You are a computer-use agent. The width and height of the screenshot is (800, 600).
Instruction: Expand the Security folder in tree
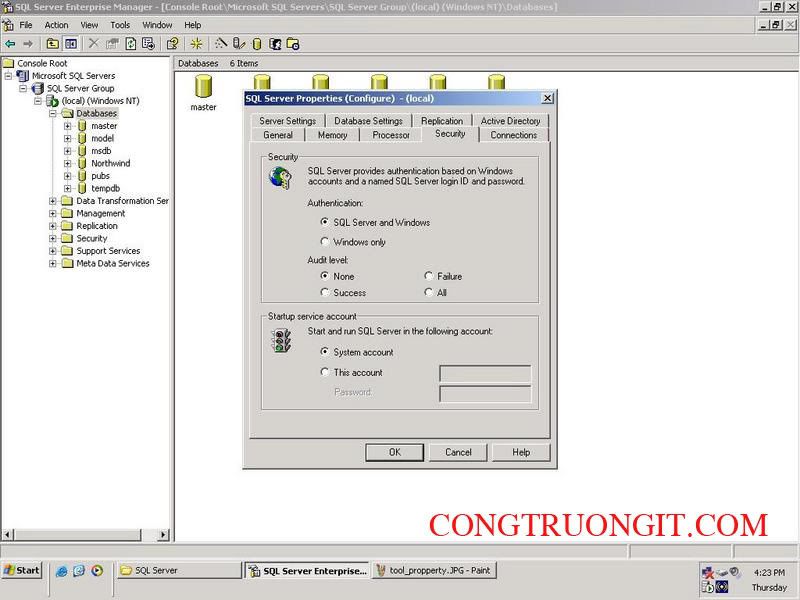point(53,238)
